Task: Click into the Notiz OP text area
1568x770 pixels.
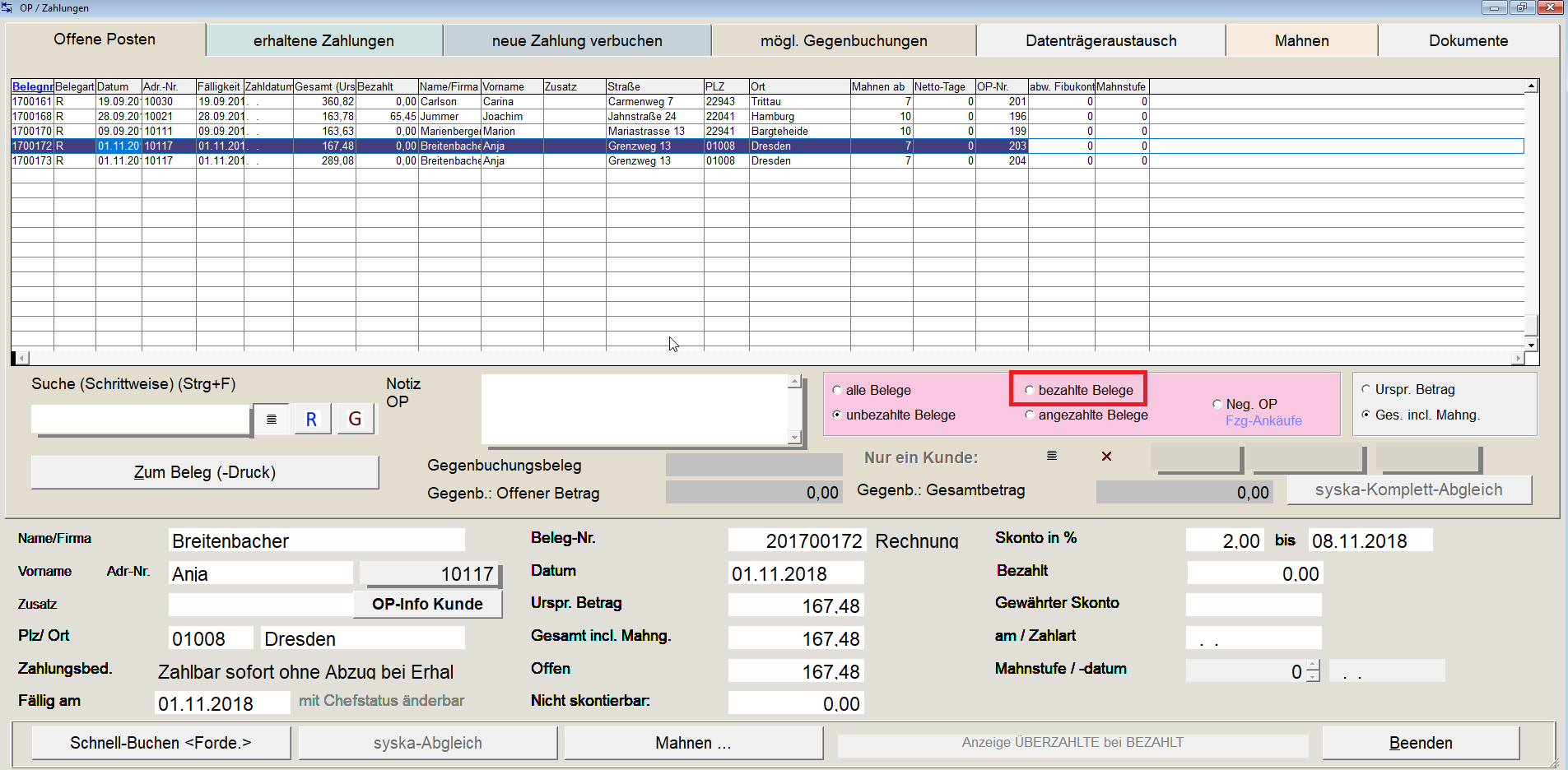Action: [x=635, y=410]
